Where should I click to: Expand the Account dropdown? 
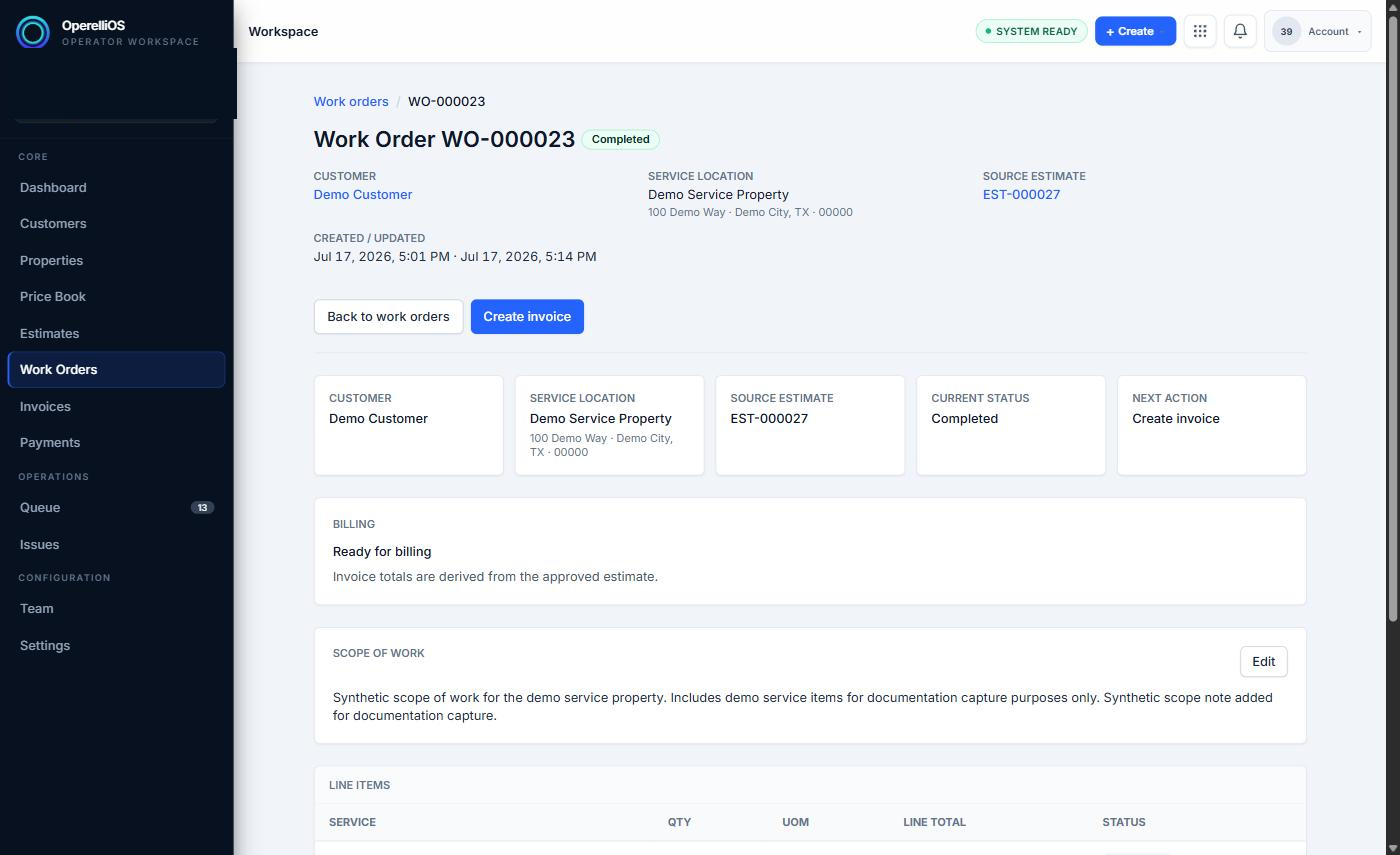coord(1318,31)
